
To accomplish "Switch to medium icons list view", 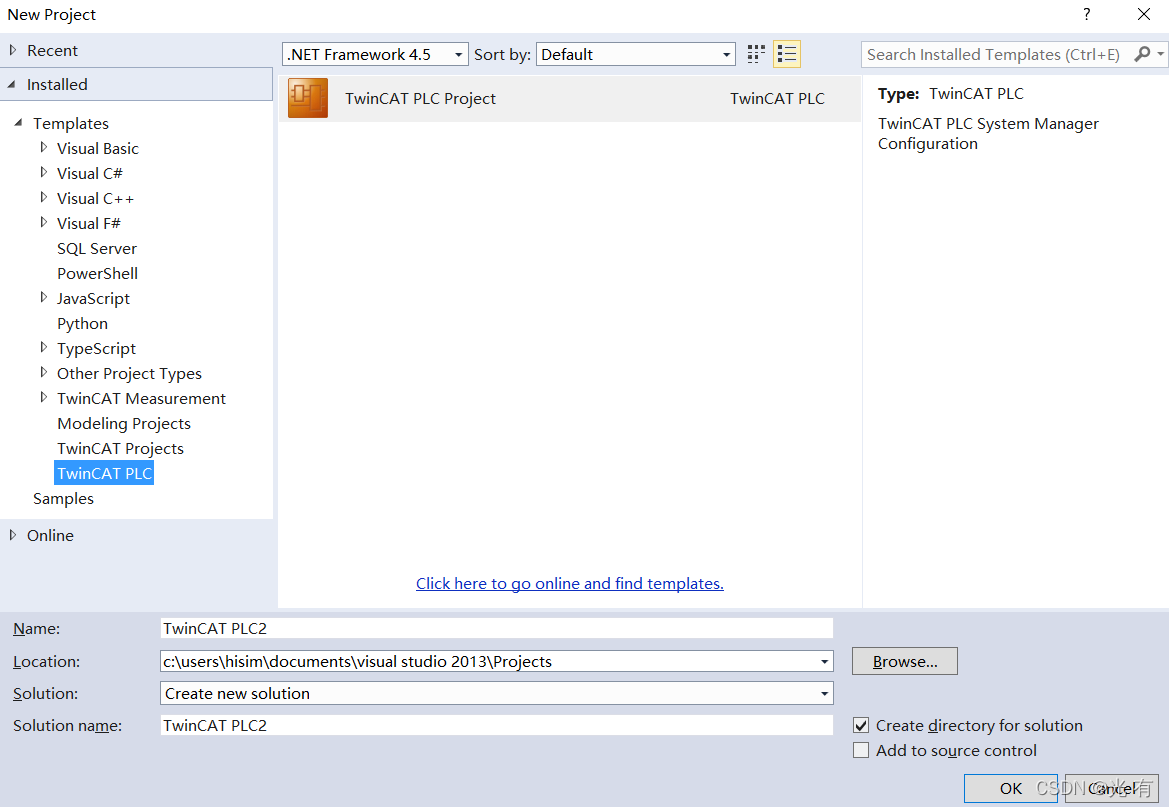I will click(x=787, y=54).
